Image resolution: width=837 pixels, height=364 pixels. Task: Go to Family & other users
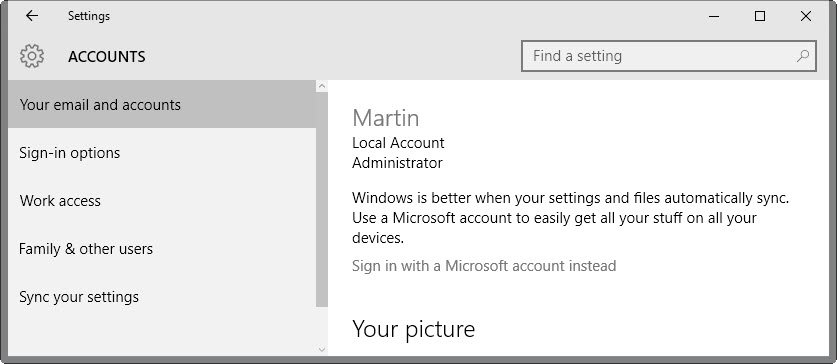pyautogui.click(x=162, y=249)
